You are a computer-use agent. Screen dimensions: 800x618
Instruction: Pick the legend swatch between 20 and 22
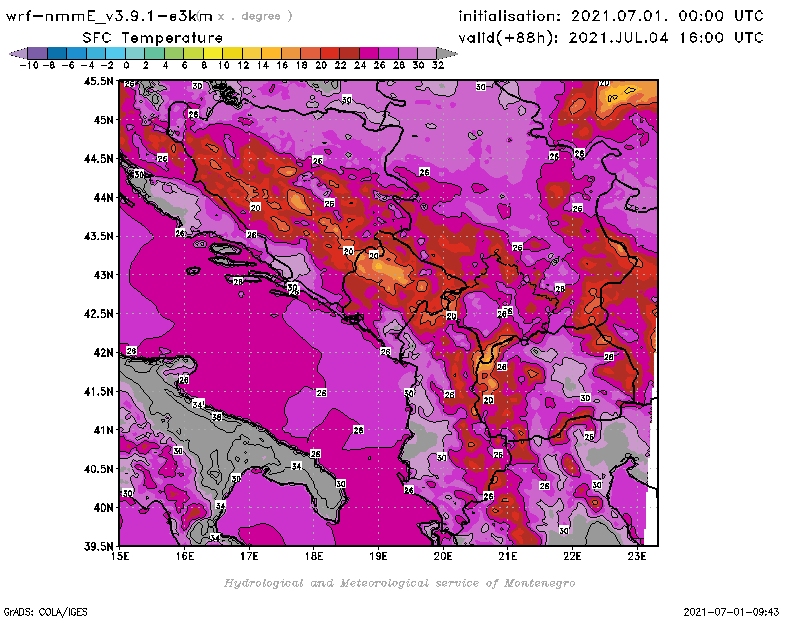tap(329, 53)
